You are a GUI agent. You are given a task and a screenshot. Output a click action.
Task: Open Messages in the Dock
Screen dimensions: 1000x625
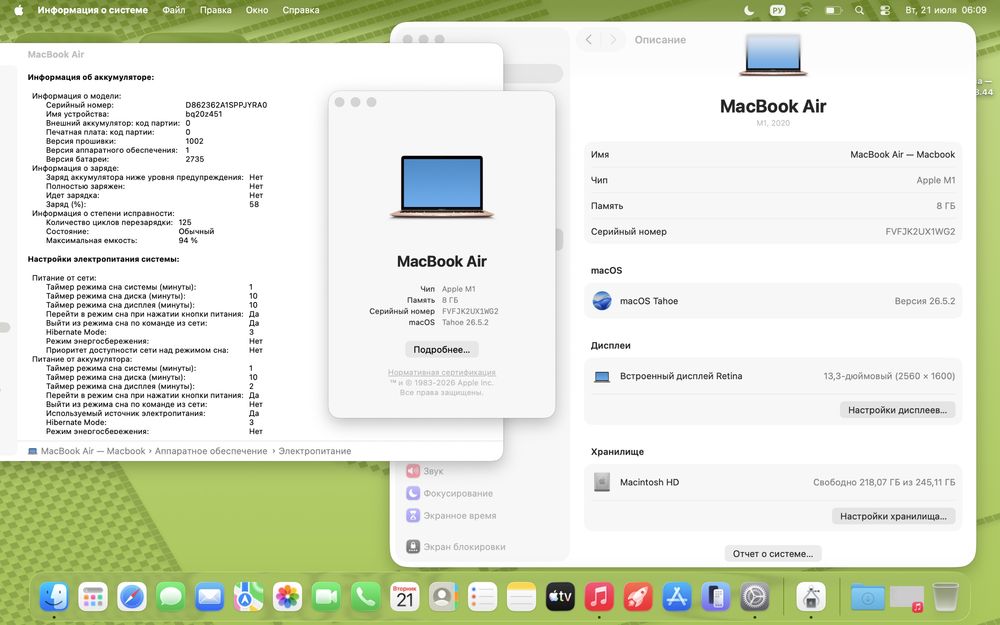[171, 598]
